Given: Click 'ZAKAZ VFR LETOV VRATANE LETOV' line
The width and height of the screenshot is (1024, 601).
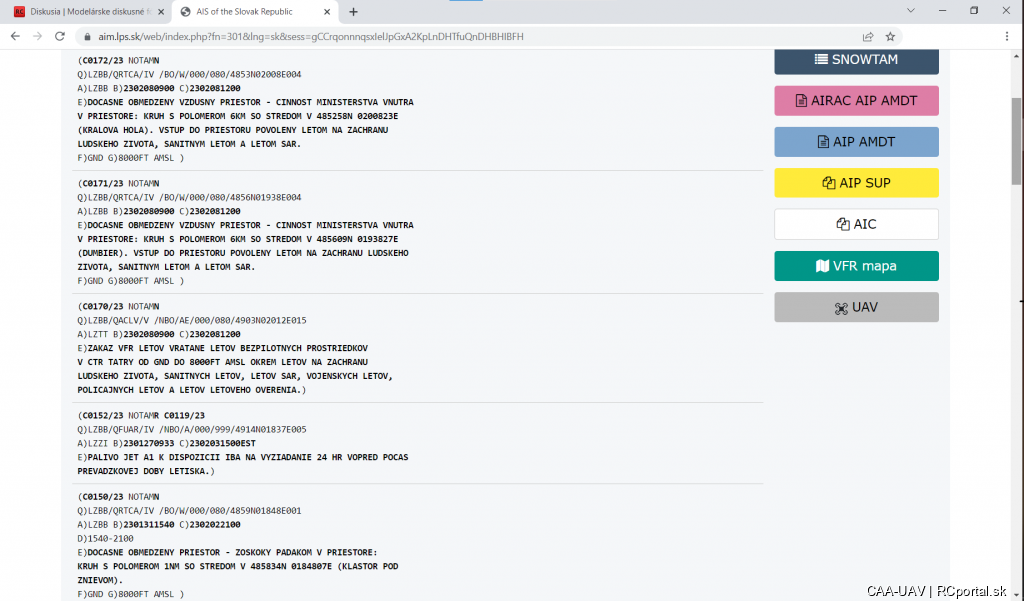Looking at the screenshot, I should [x=223, y=348].
